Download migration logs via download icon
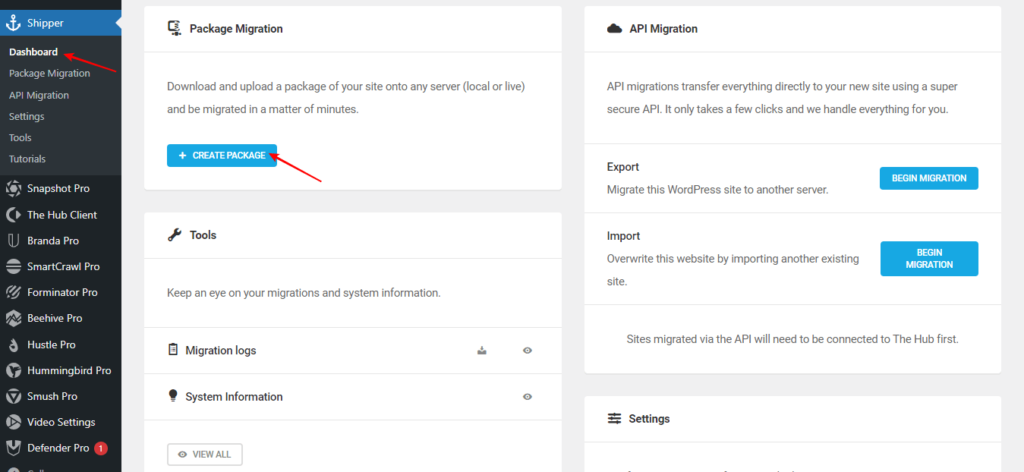 [x=481, y=351]
